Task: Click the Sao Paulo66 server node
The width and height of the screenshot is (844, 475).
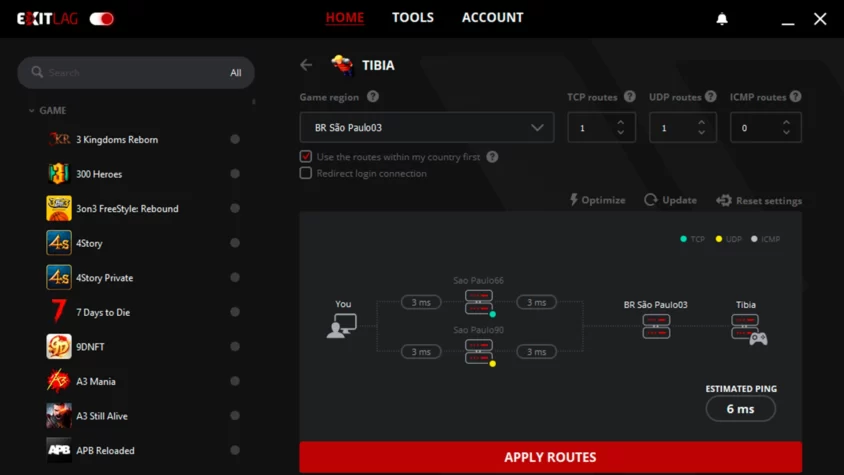Action: [479, 302]
